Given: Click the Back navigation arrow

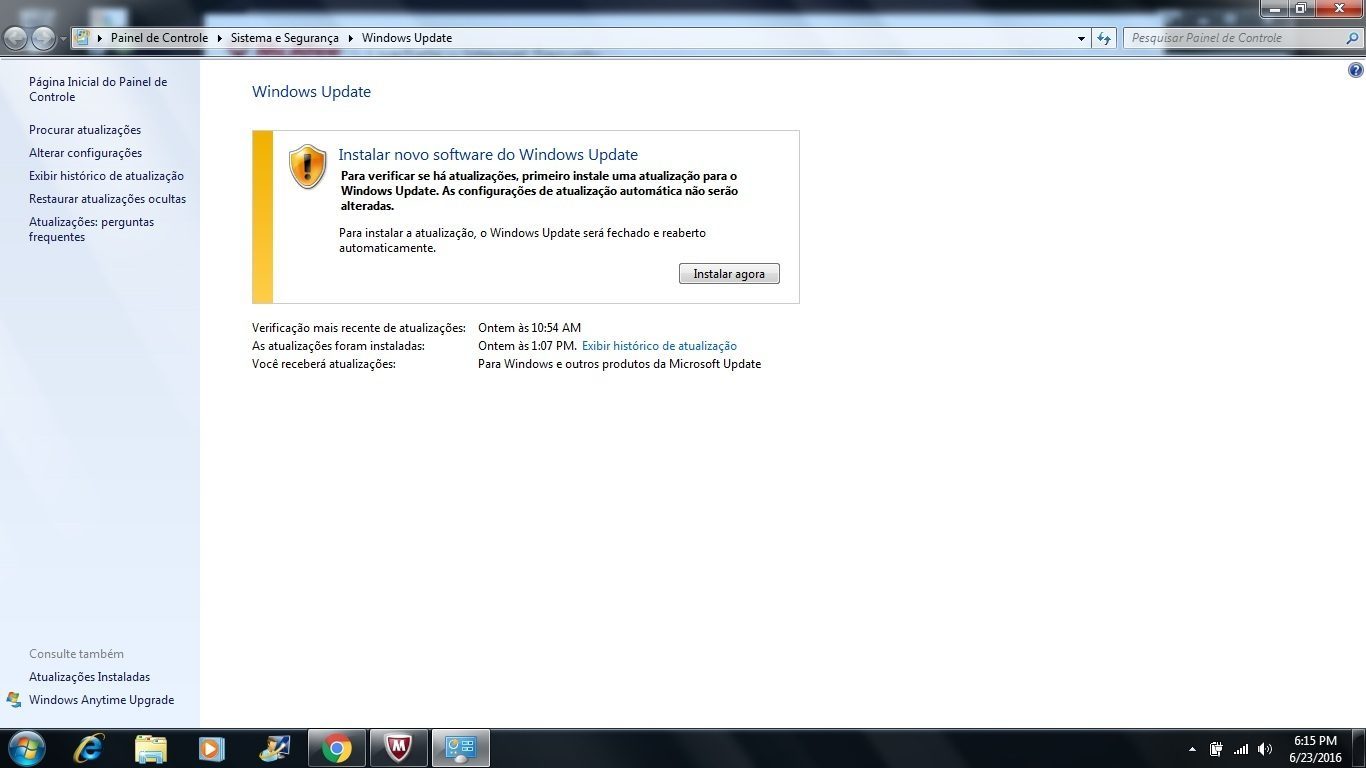Looking at the screenshot, I should [x=16, y=39].
